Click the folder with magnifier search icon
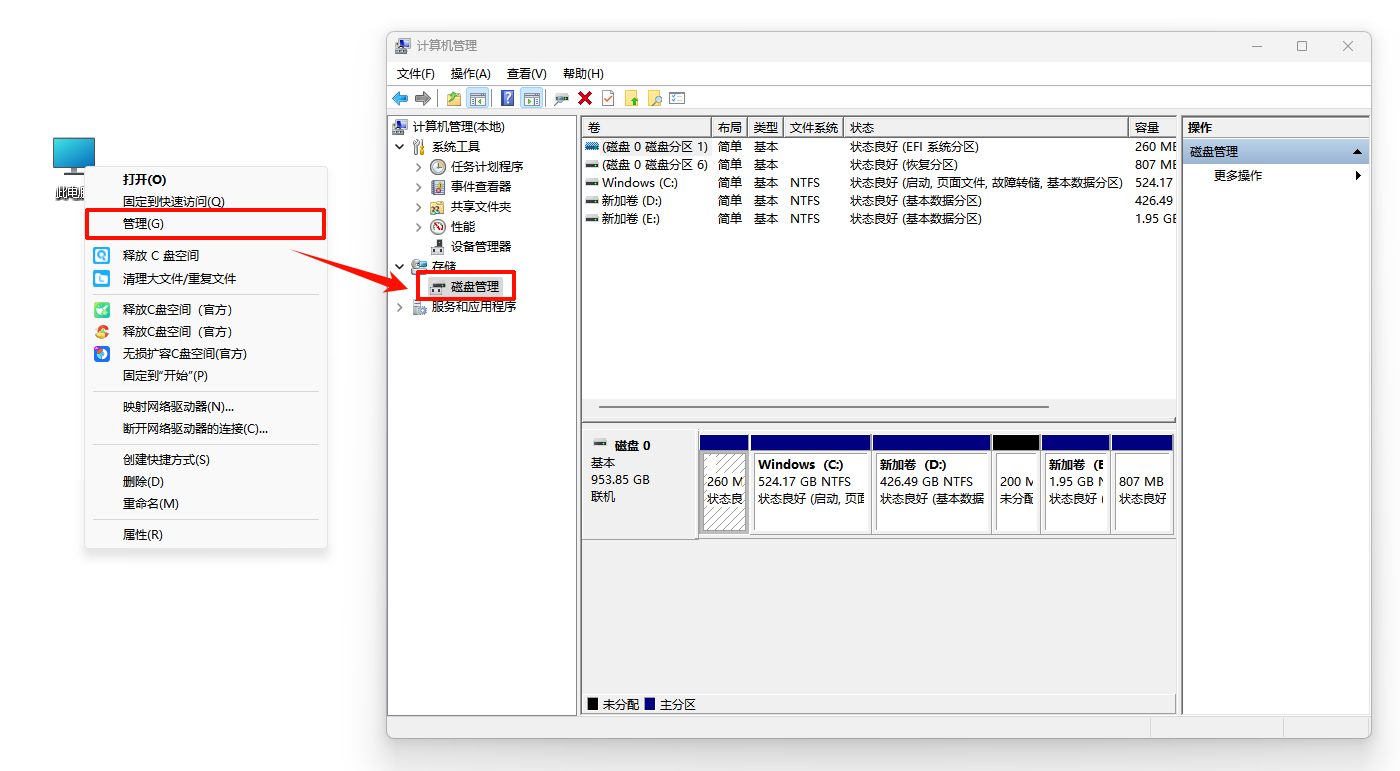This screenshot has height=771, width=1400. pyautogui.click(x=655, y=98)
